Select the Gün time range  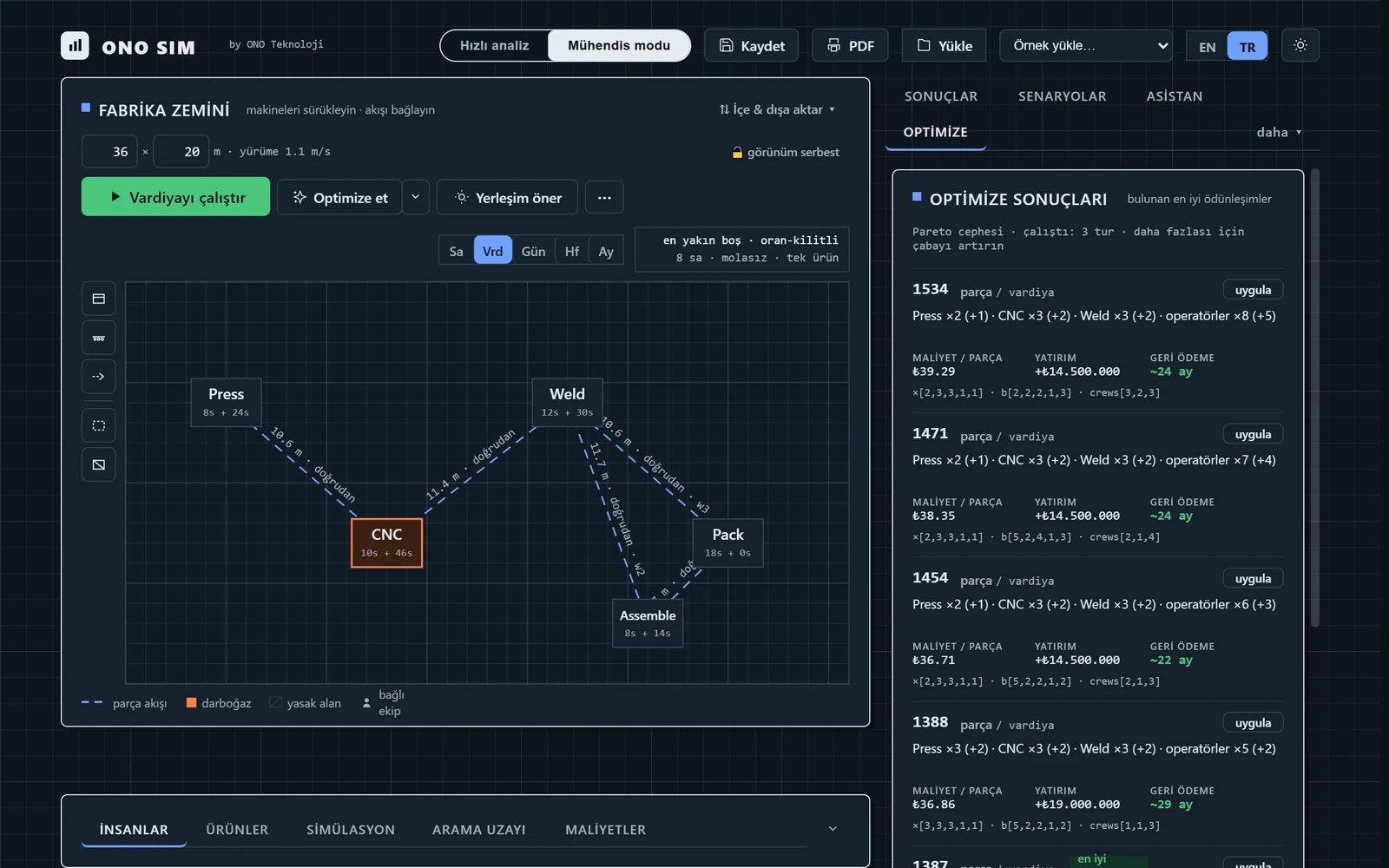(x=533, y=251)
